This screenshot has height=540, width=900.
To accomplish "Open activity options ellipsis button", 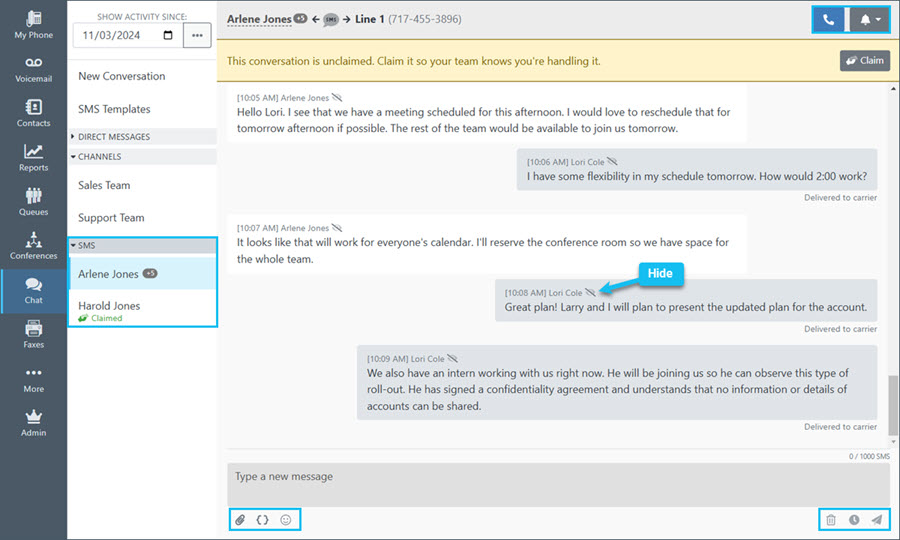I will click(197, 35).
